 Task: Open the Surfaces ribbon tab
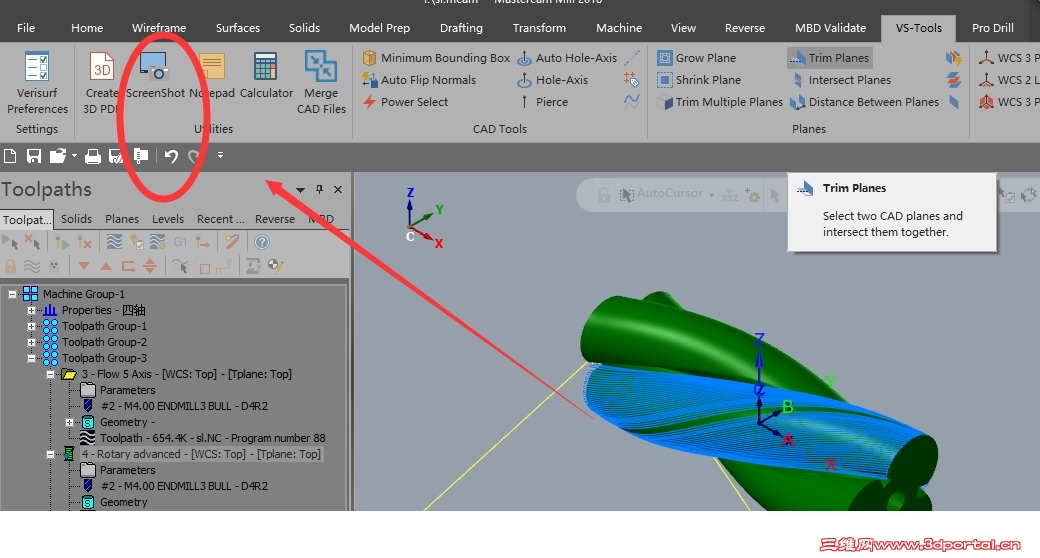pos(237,28)
